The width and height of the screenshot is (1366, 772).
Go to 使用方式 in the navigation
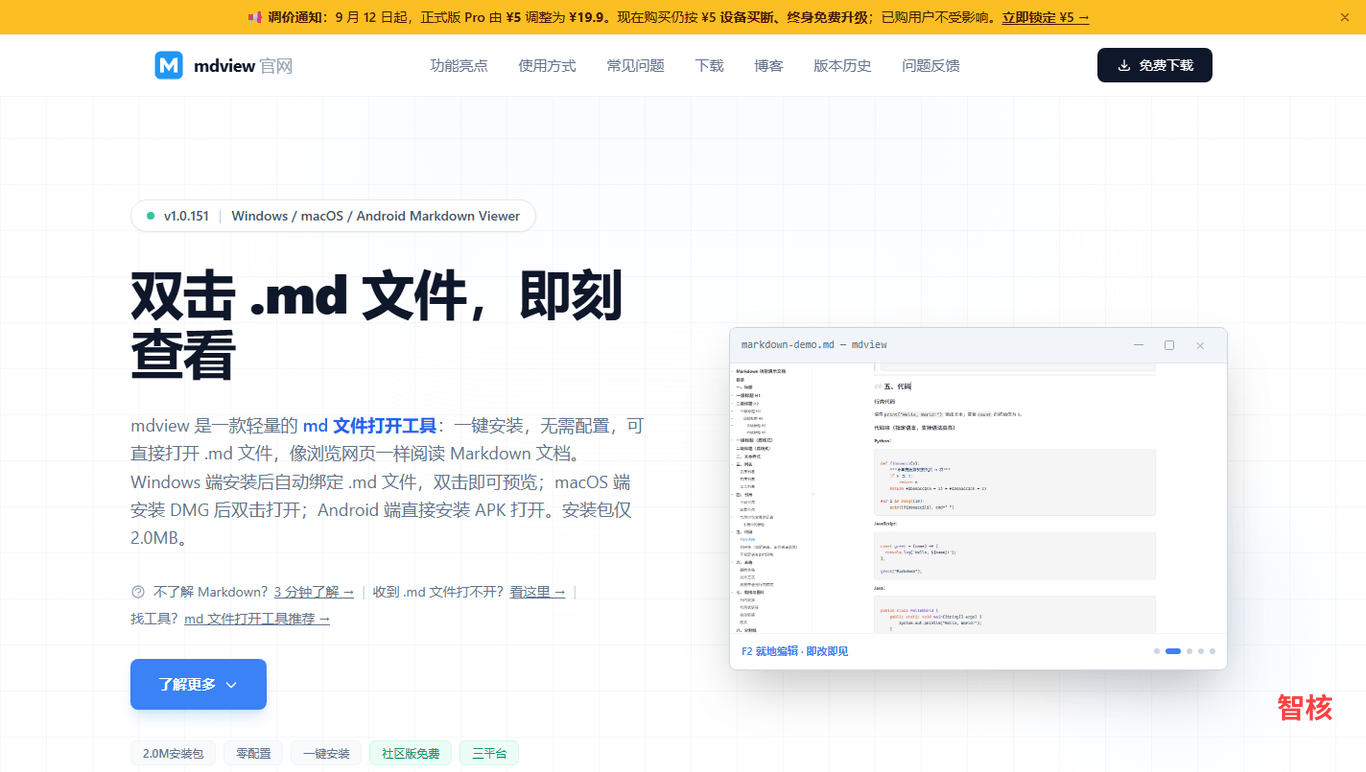(x=547, y=66)
